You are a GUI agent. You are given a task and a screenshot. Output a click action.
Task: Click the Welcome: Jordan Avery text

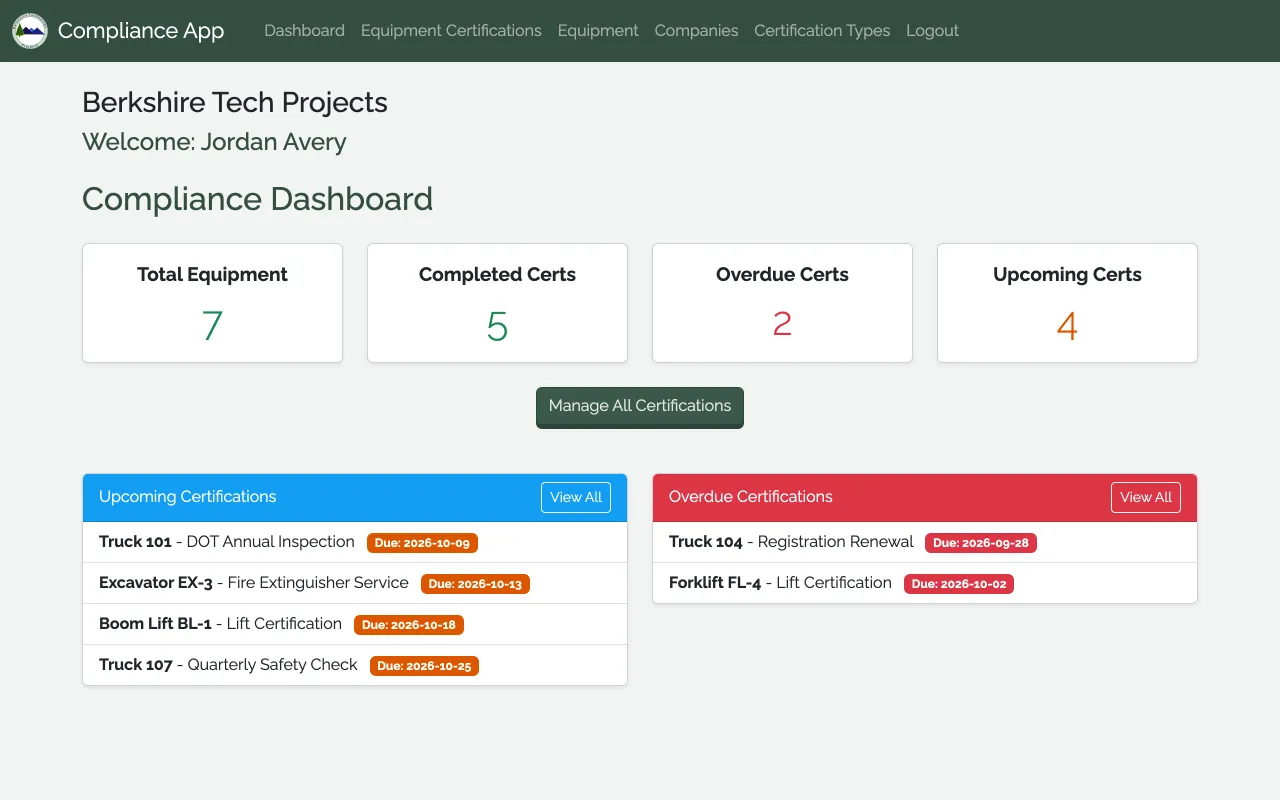214,142
